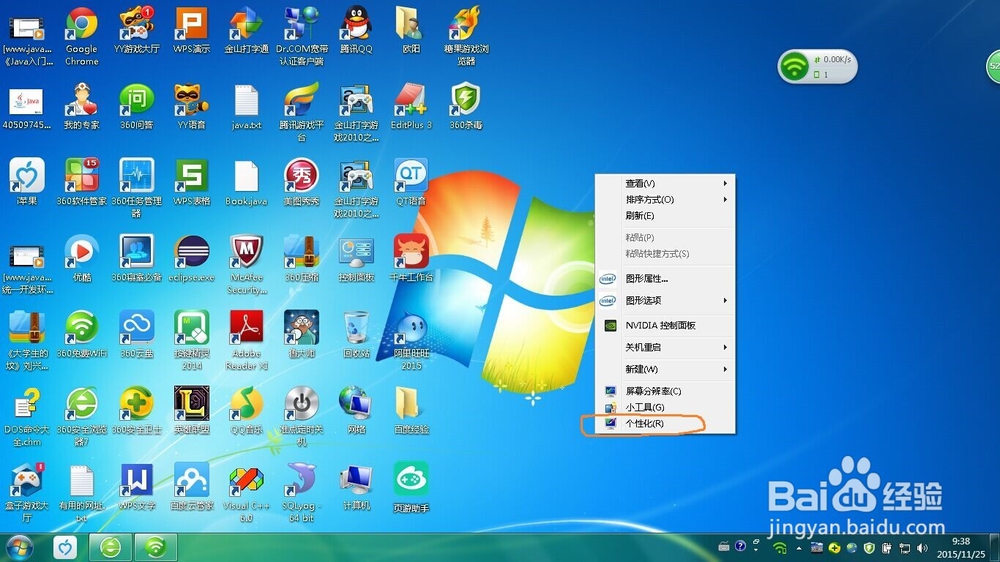Show hidden tray icons arrow
The height and width of the screenshot is (562, 1000).
[798, 548]
